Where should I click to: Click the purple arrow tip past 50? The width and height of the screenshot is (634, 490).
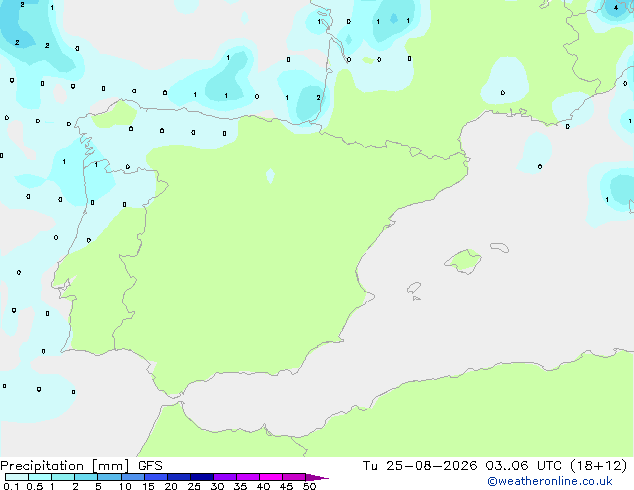click(317, 477)
